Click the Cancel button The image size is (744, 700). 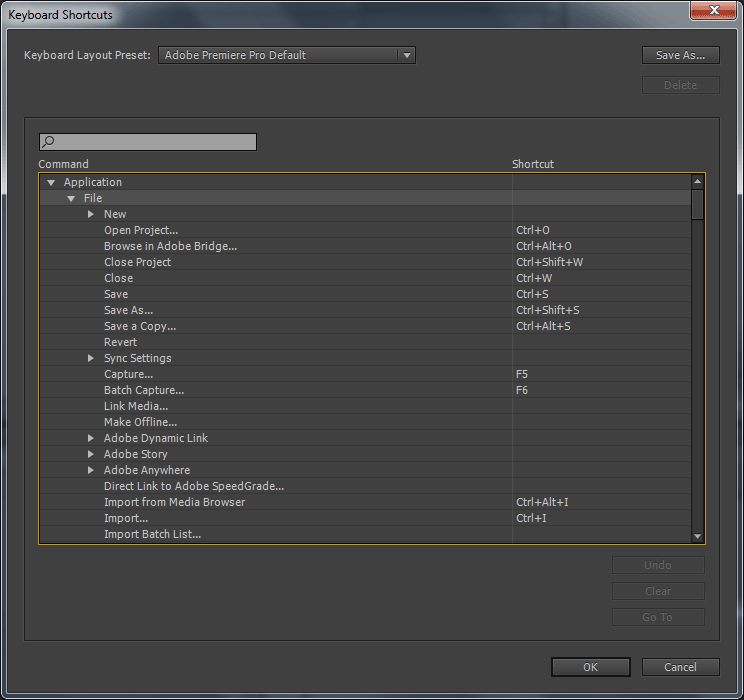[680, 667]
